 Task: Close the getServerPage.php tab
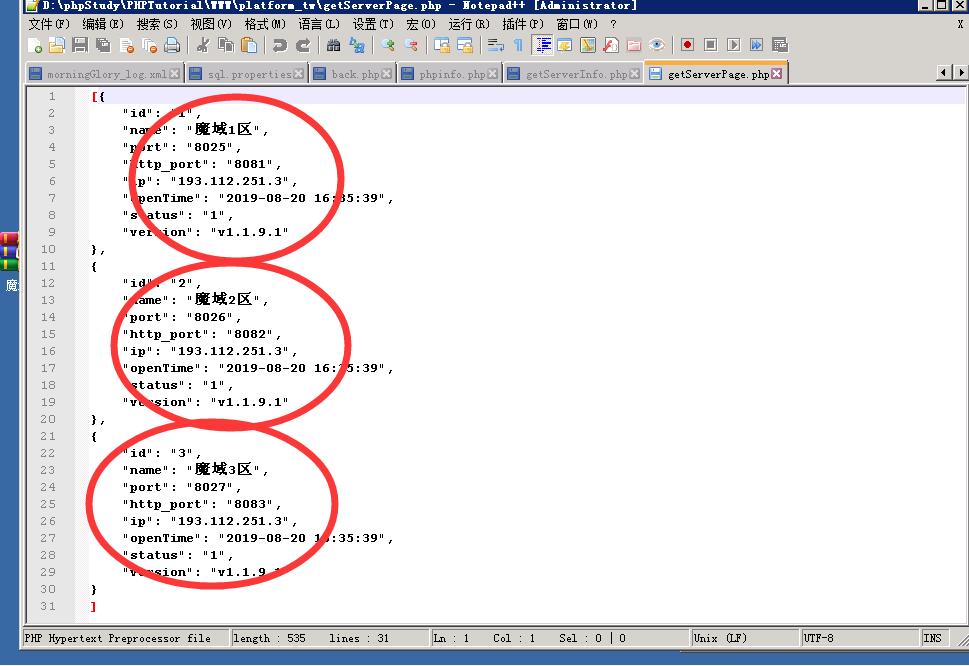[776, 74]
